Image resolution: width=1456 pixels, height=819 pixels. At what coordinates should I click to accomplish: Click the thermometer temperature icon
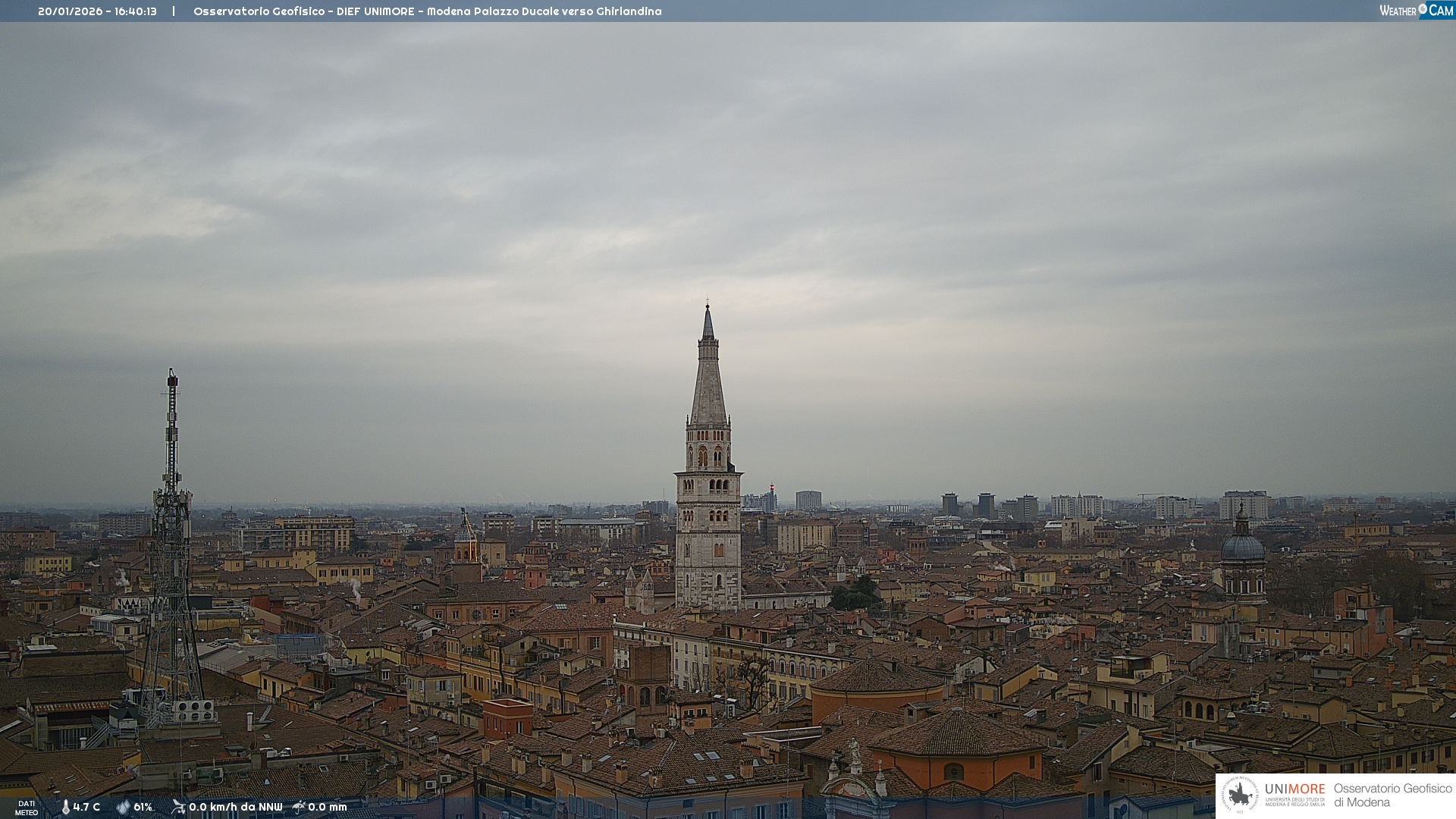tap(65, 807)
